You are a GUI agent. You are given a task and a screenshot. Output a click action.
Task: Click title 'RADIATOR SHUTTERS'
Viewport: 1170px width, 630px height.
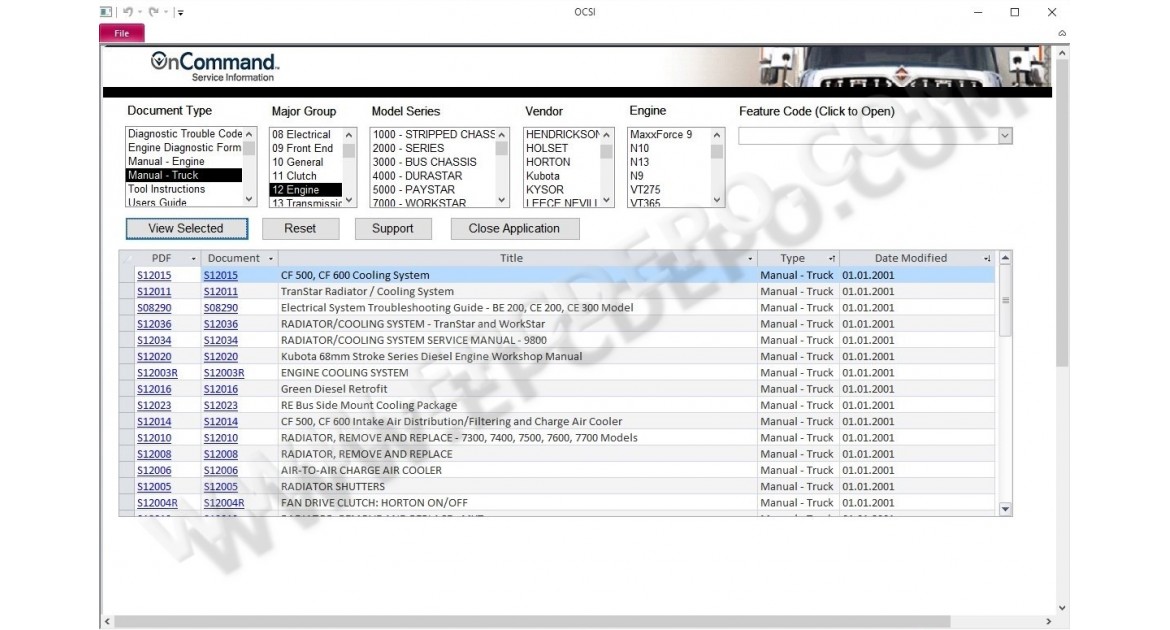333,487
